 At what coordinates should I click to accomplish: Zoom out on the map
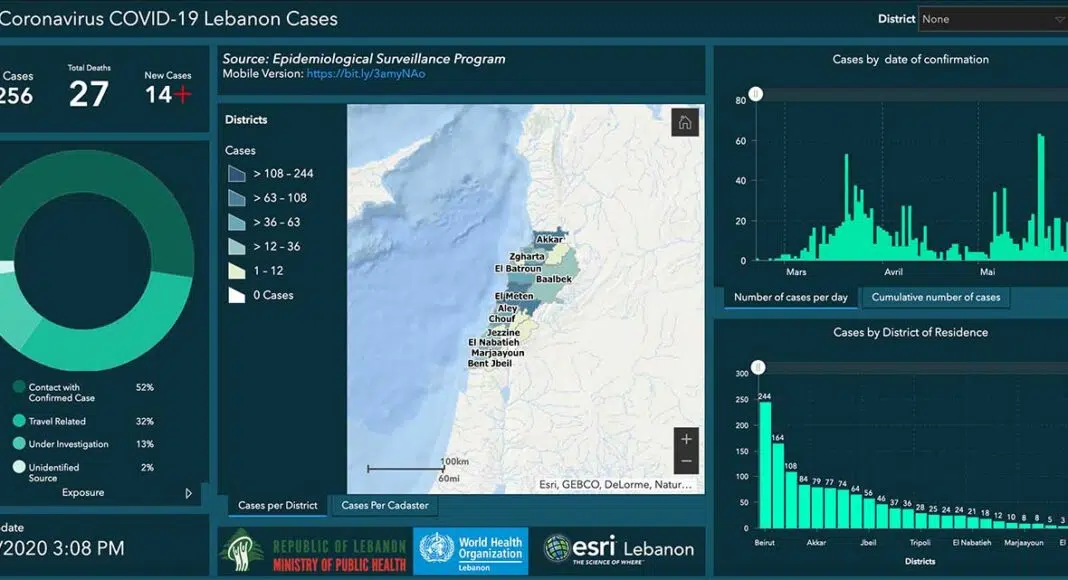686,462
